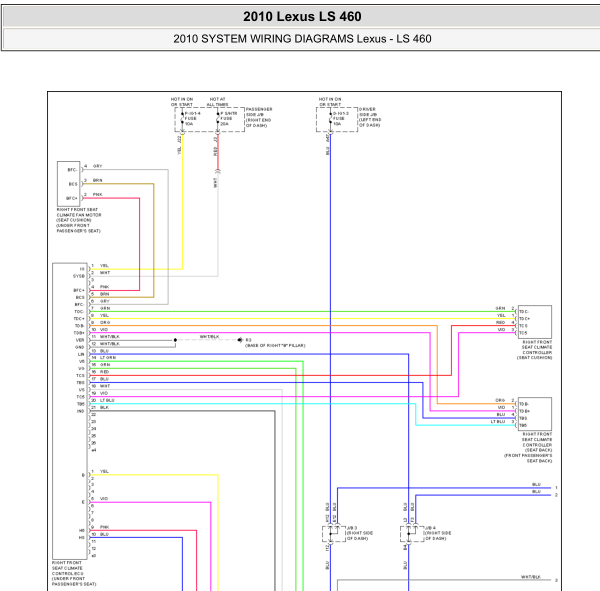Select the P-IG1-4 FUSE 10A label
The width and height of the screenshot is (600, 591).
coord(192,119)
